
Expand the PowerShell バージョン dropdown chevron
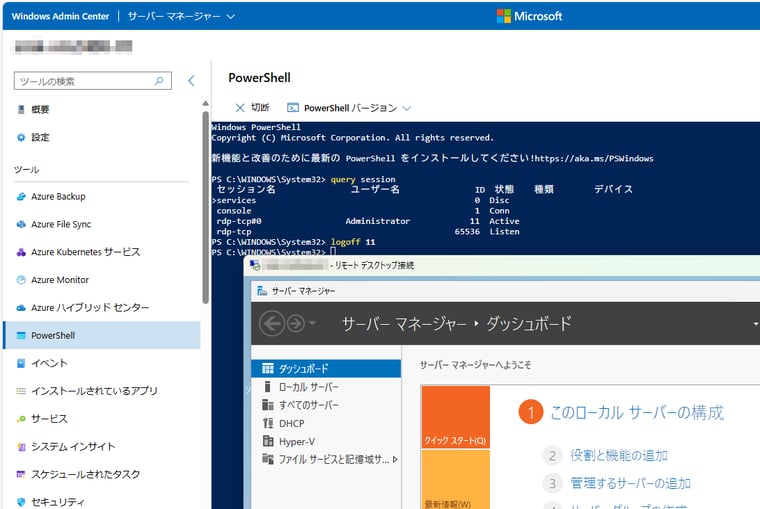407,108
